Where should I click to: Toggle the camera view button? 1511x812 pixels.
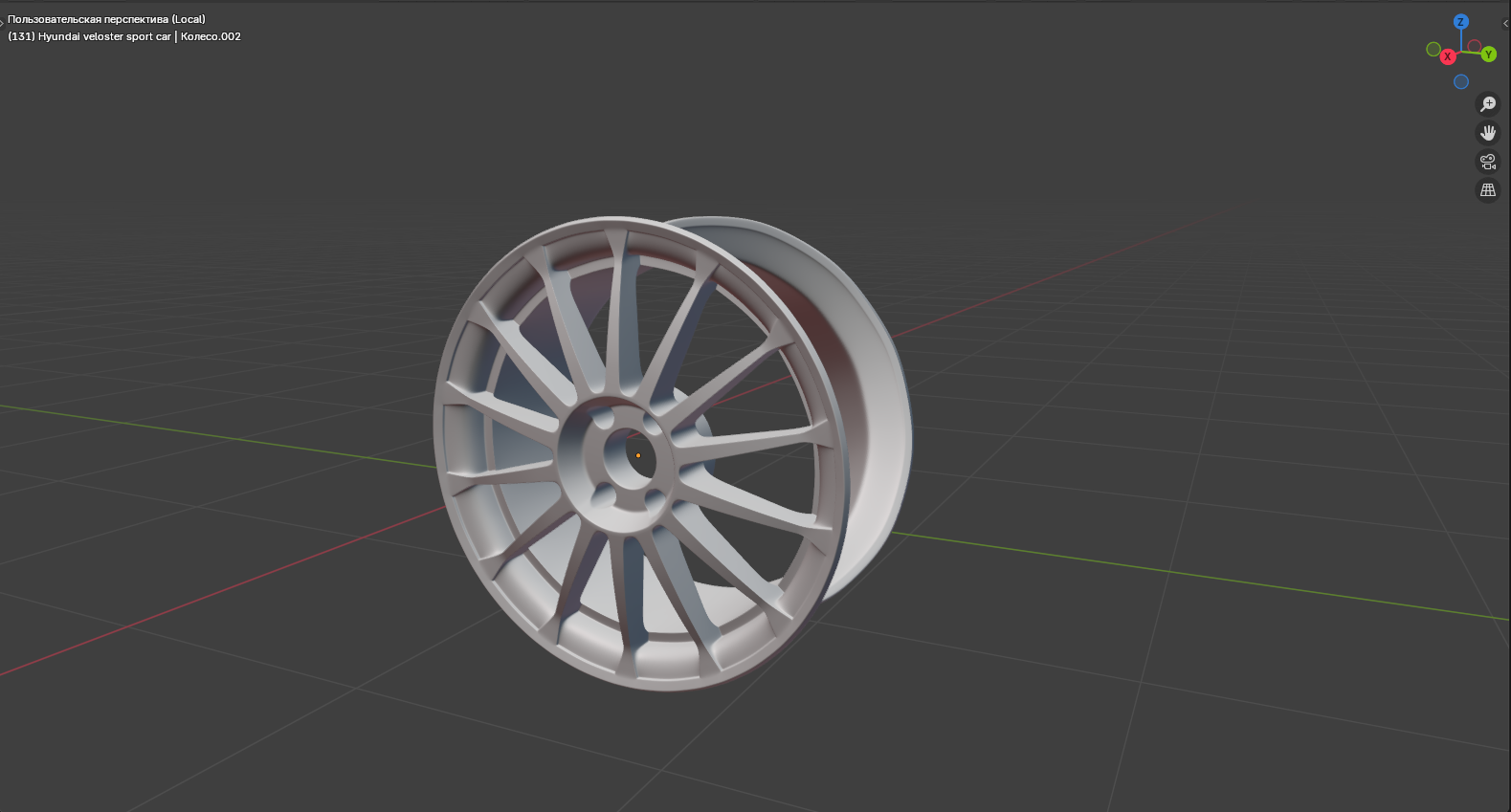coord(1488,162)
